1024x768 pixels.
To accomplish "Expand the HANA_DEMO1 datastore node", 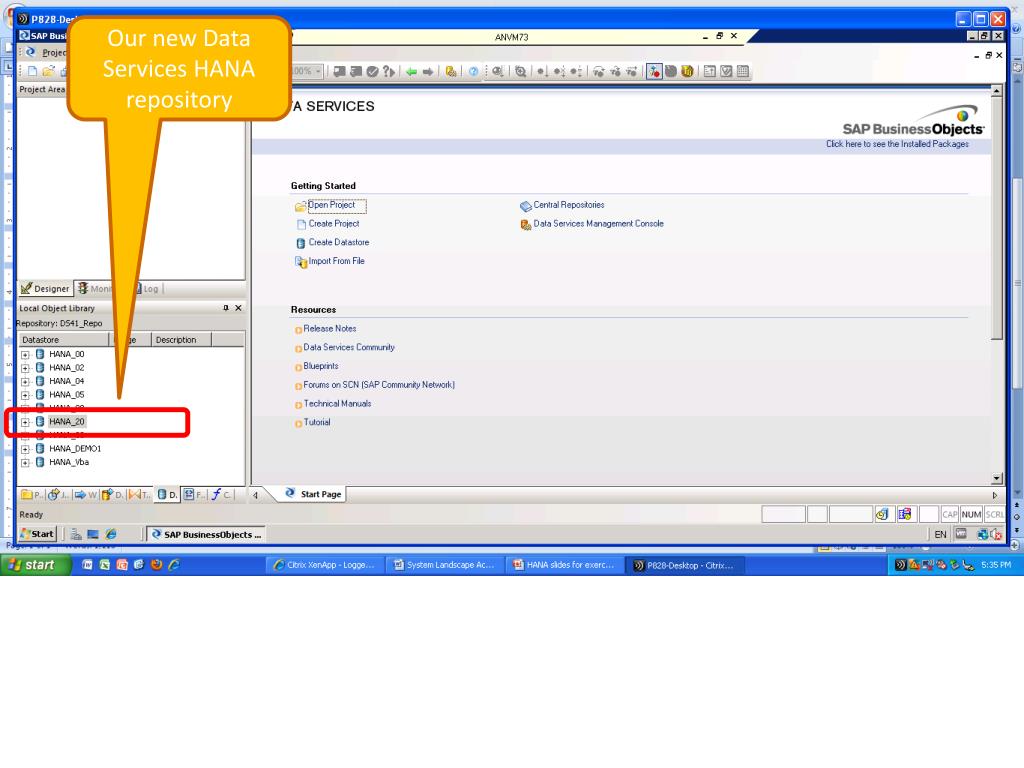I will point(25,449).
